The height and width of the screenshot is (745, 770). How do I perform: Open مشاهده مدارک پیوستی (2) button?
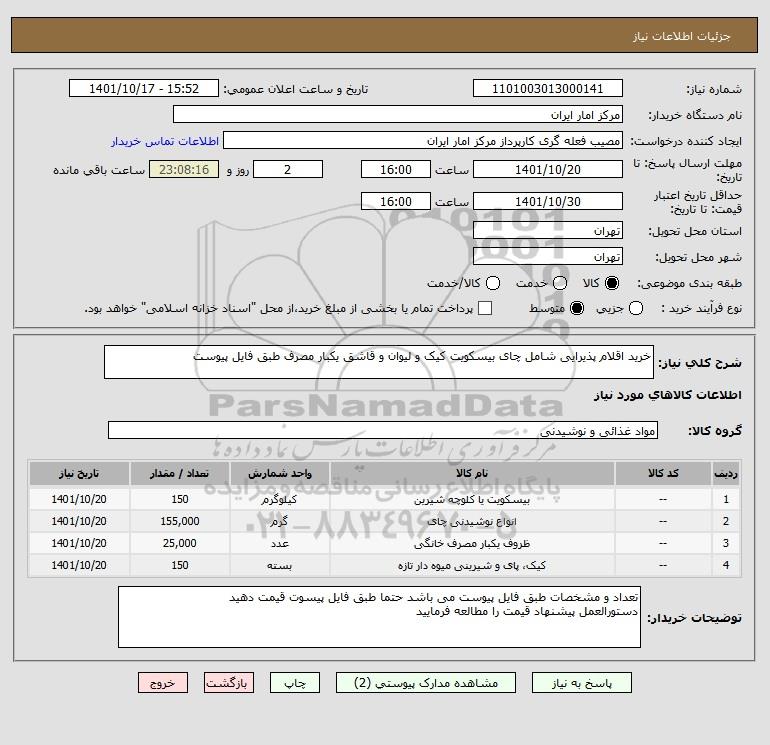point(426,683)
